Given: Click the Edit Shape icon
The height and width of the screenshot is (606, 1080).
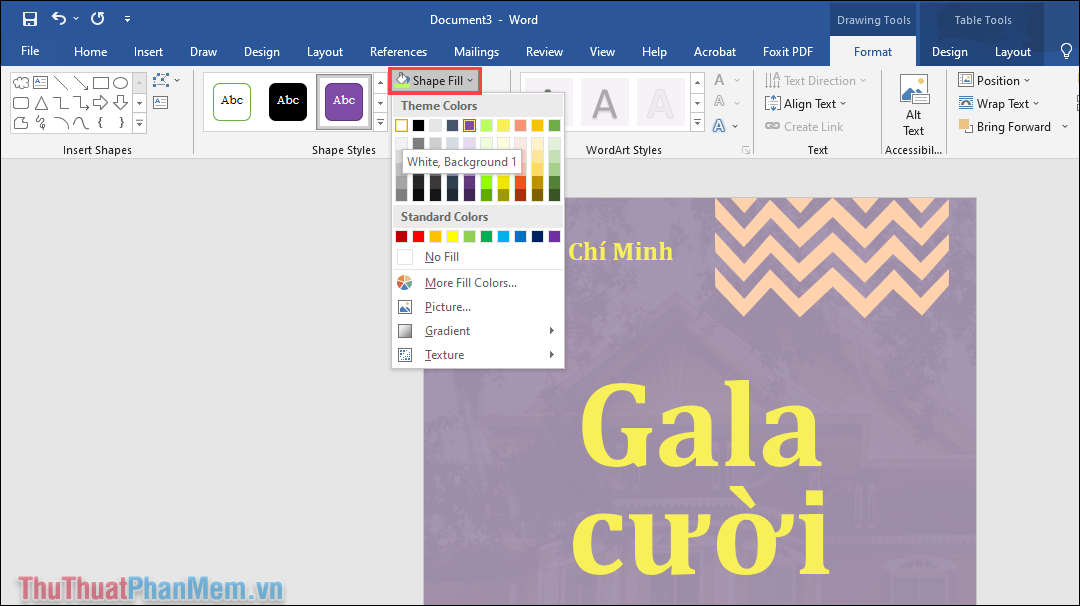Looking at the screenshot, I should tap(160, 82).
